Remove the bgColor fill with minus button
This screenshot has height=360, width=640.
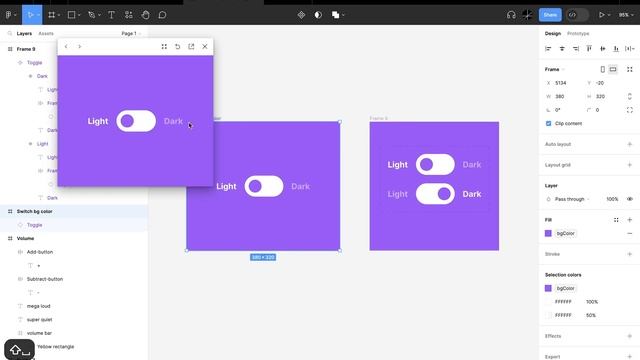point(630,233)
